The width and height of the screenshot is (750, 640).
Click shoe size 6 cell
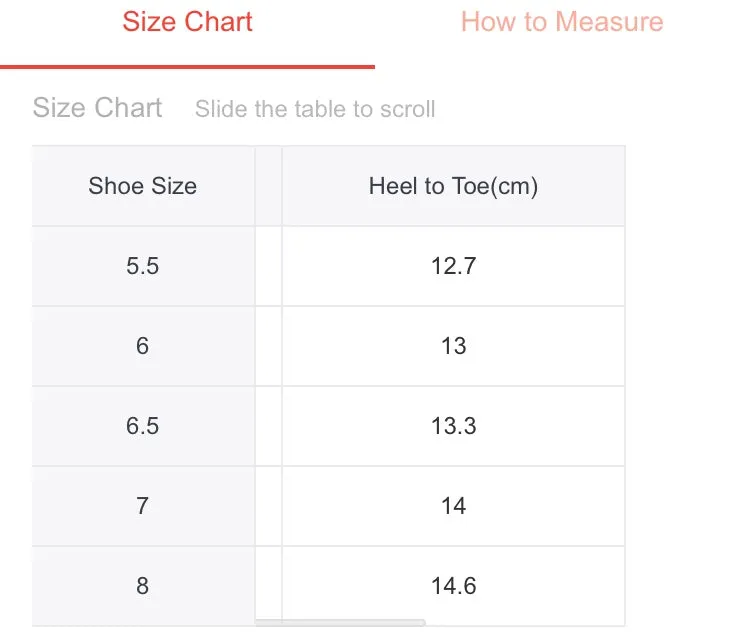pos(143,346)
